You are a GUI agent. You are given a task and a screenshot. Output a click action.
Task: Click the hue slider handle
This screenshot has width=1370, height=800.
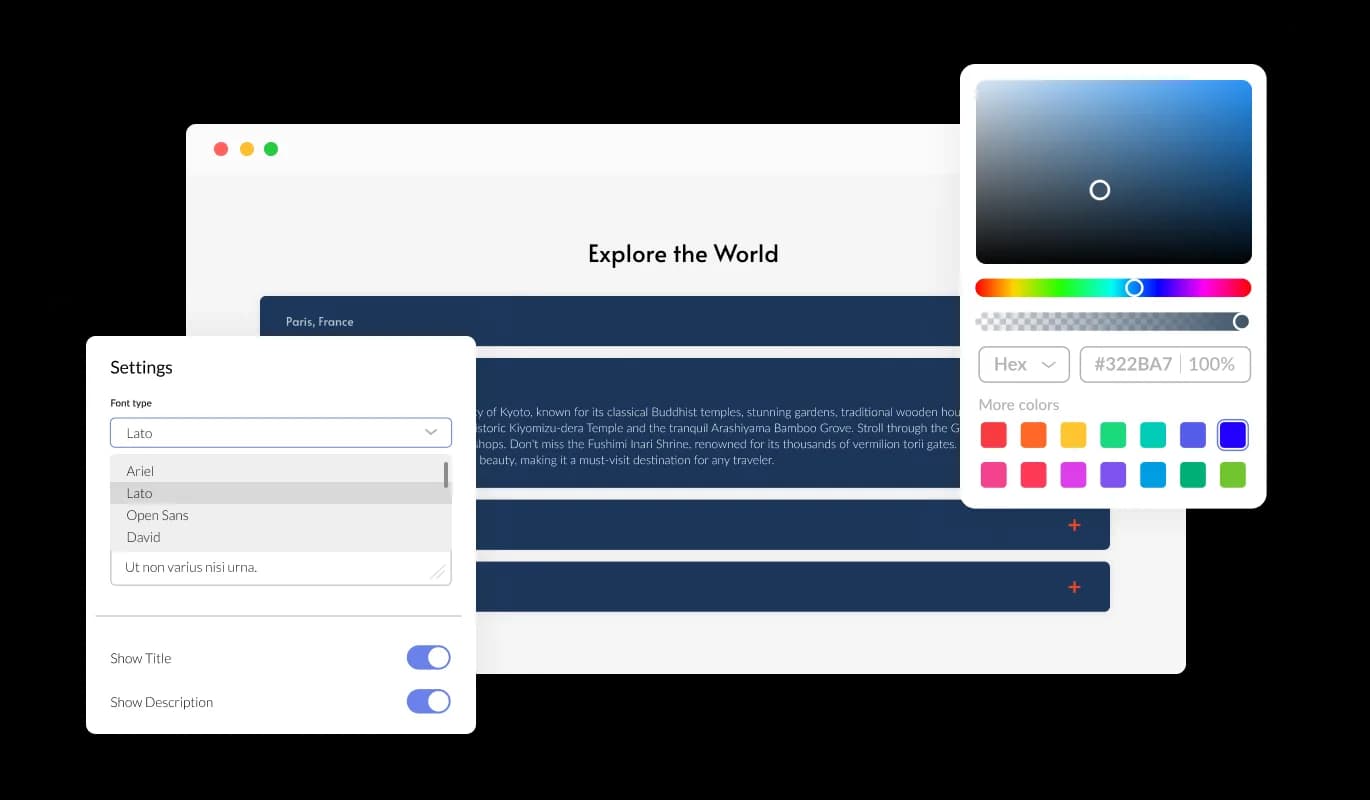tap(1135, 287)
